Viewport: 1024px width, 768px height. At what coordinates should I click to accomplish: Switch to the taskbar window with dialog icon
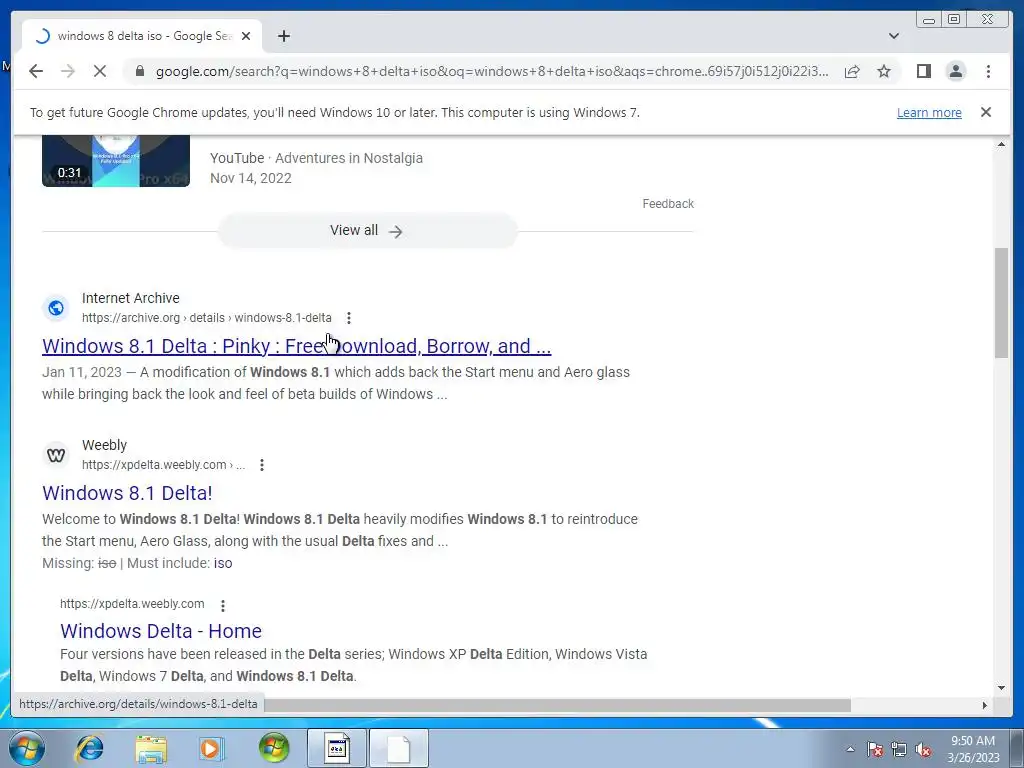pos(337,748)
